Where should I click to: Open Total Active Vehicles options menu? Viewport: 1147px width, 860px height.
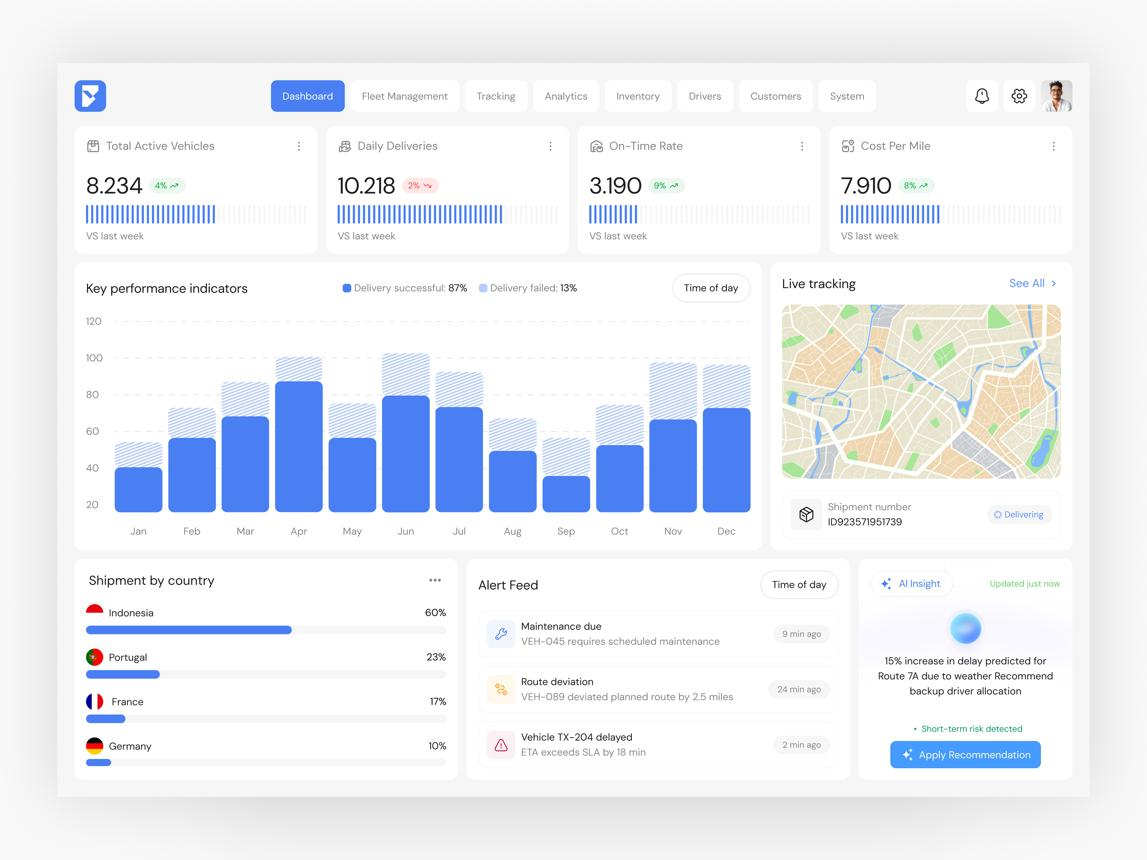coord(298,146)
